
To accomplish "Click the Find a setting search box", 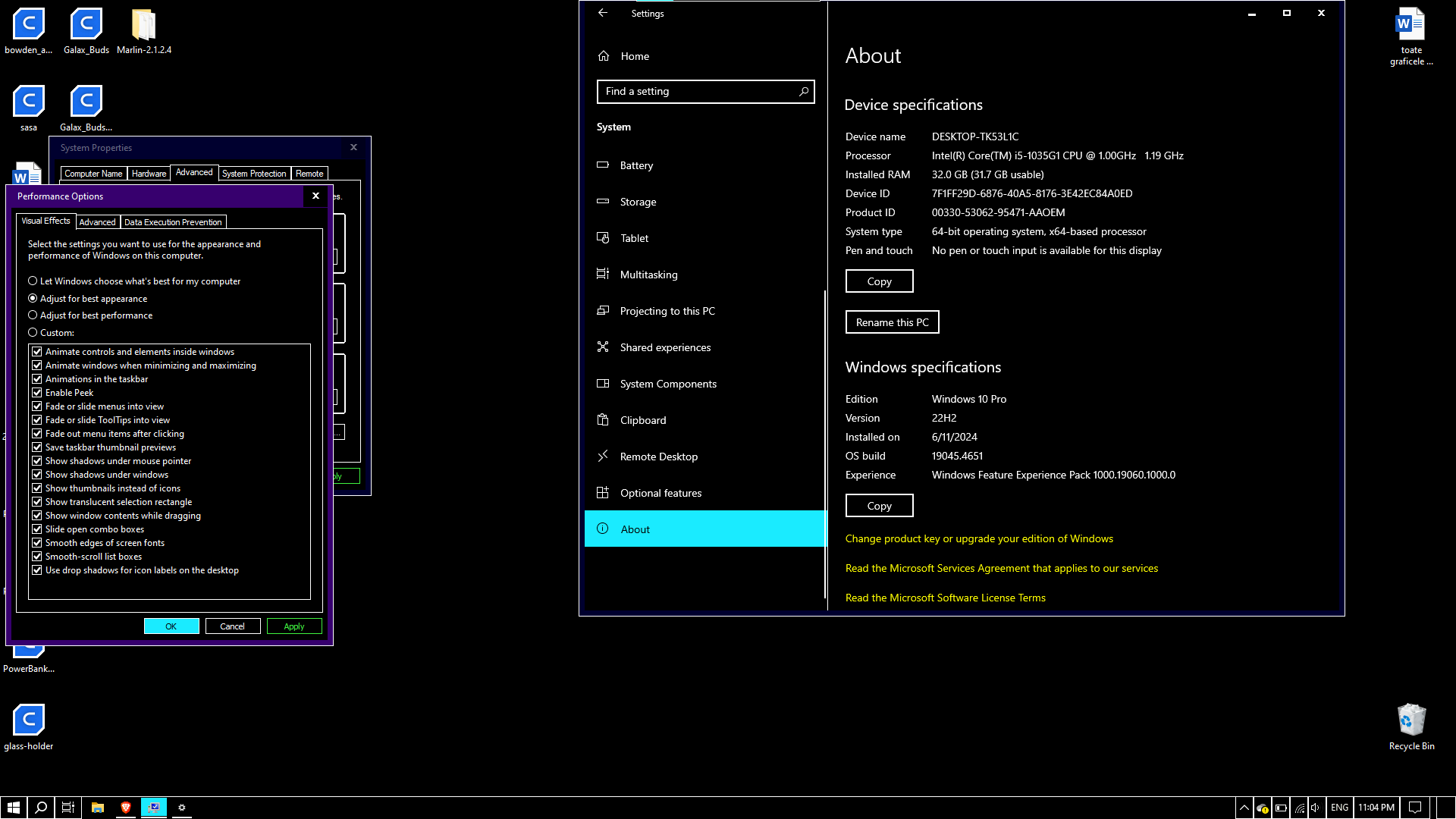I will 705,91.
